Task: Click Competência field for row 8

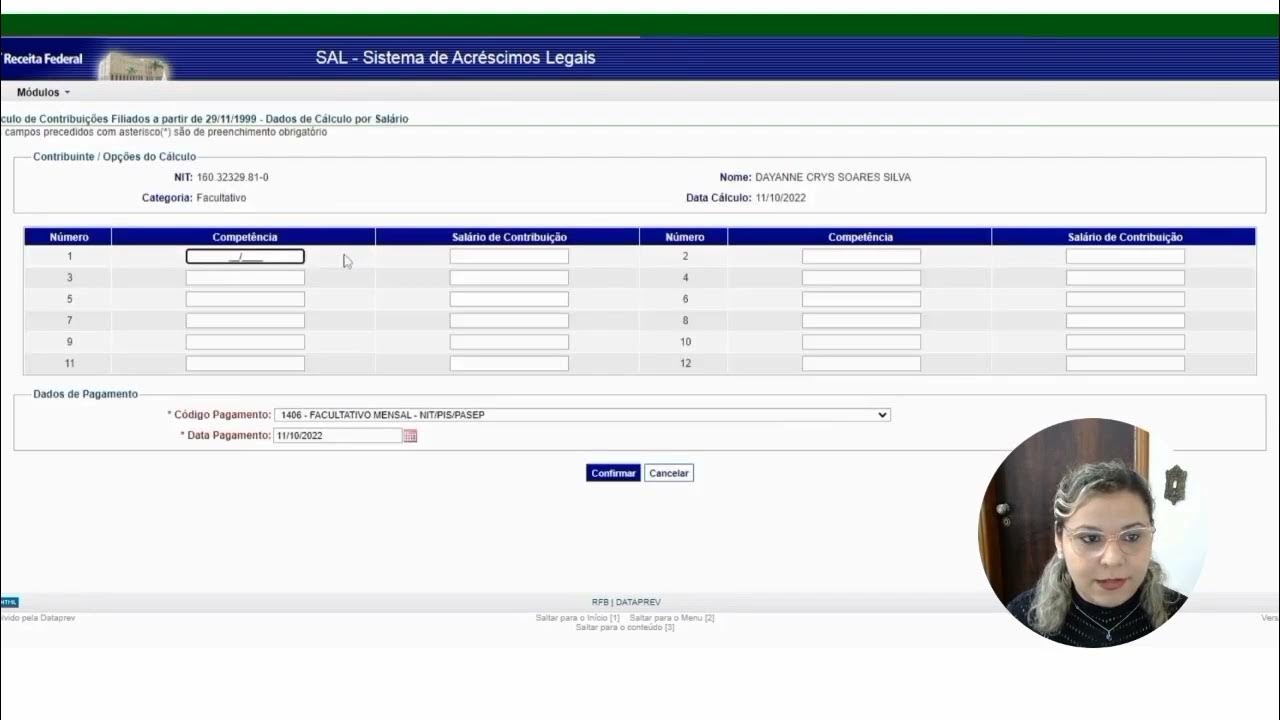Action: (861, 321)
